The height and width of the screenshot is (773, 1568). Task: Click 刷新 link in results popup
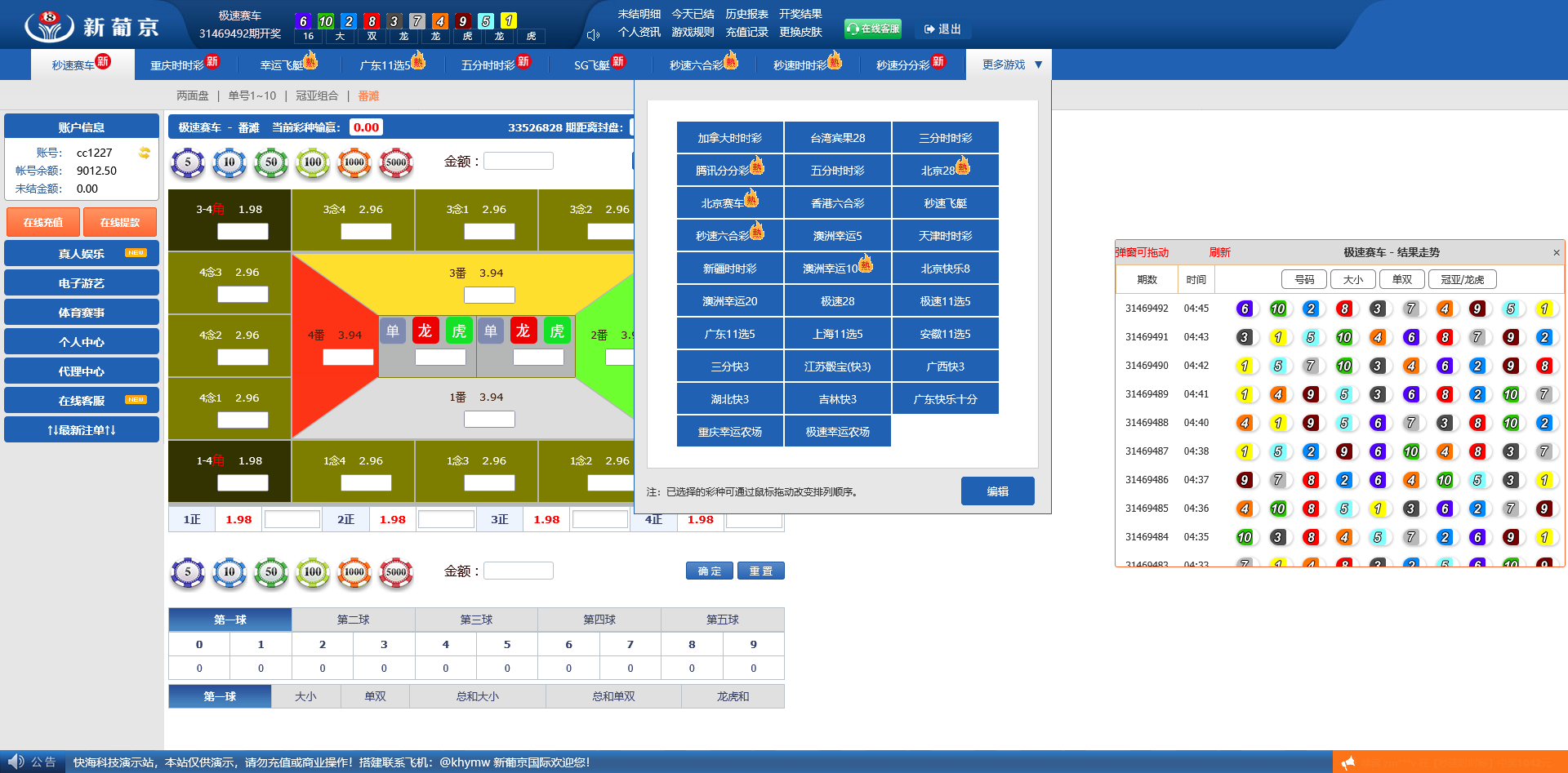click(x=1220, y=252)
